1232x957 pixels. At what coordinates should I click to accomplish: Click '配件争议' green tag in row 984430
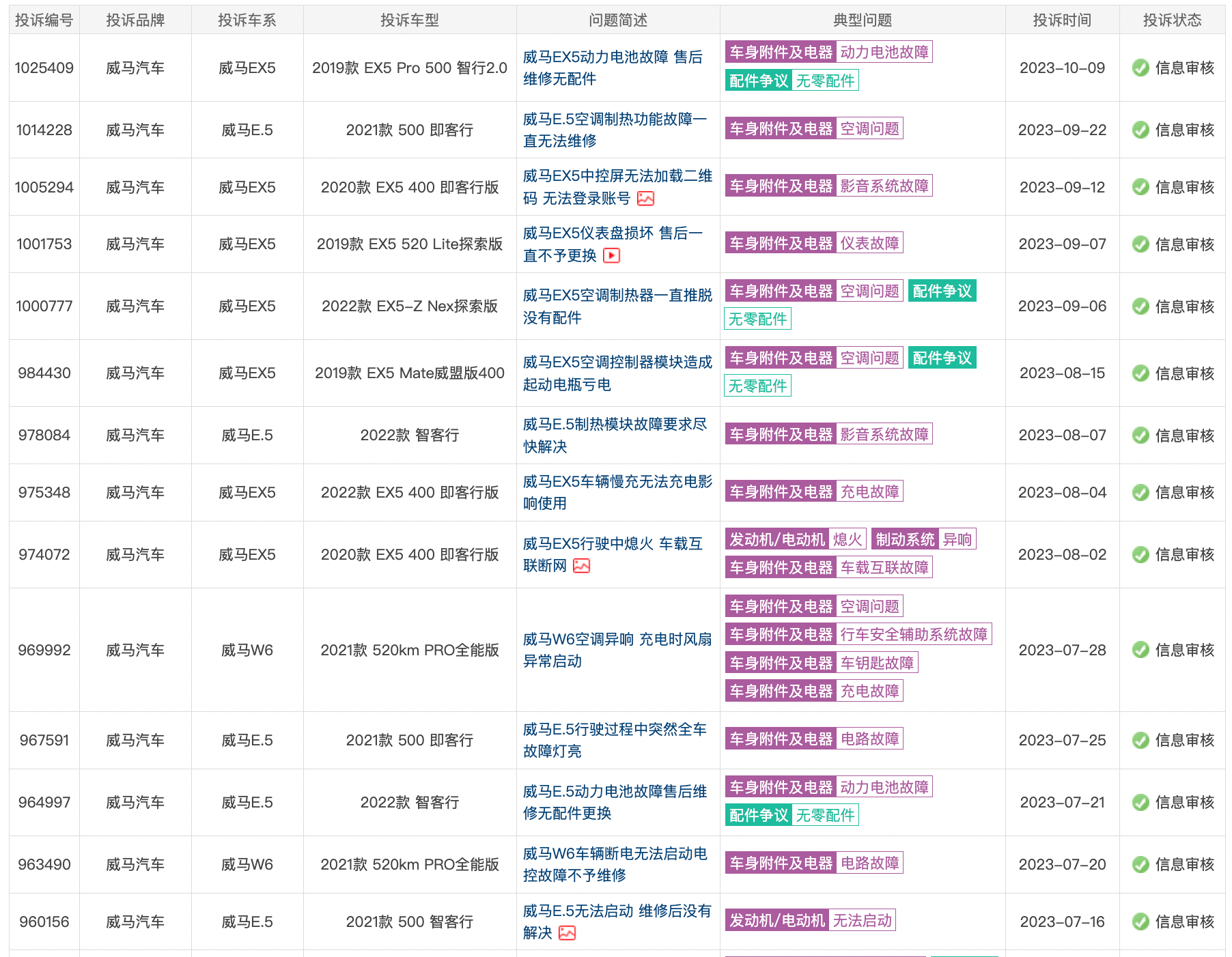pyautogui.click(x=942, y=358)
